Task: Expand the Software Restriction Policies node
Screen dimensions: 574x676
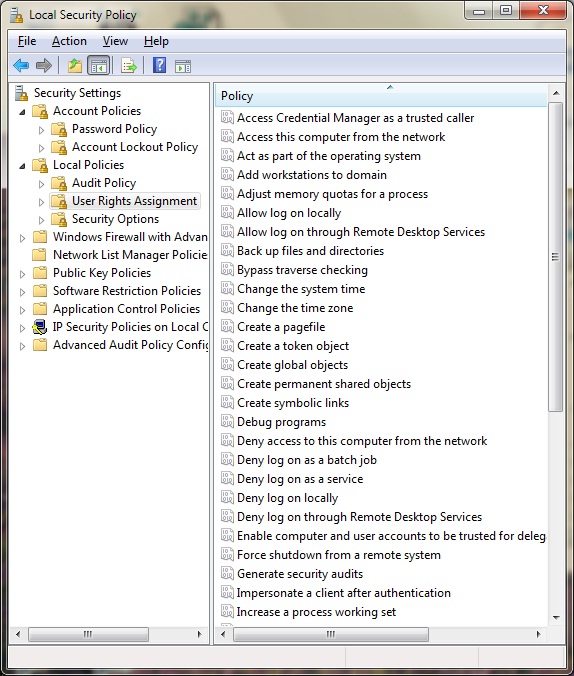Action: click(22, 292)
